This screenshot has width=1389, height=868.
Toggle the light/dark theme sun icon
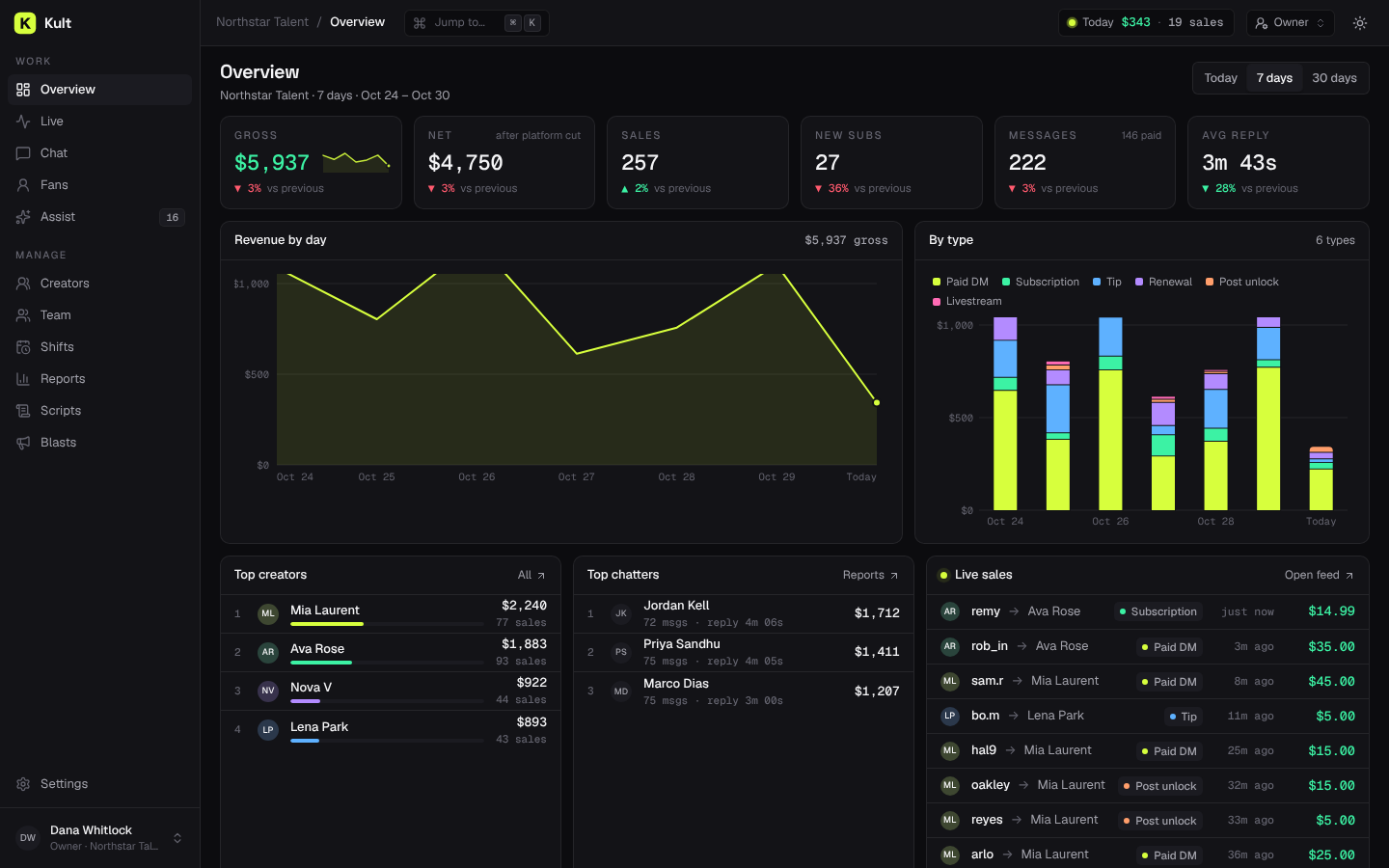1360,23
